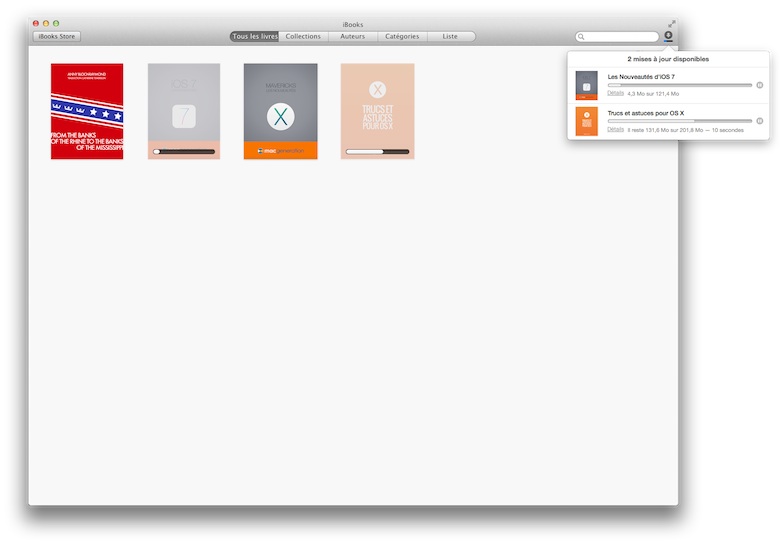Click the Trucs et astuces pour OS X download progress bar
Image resolution: width=780 pixels, height=545 pixels.
tap(680, 121)
